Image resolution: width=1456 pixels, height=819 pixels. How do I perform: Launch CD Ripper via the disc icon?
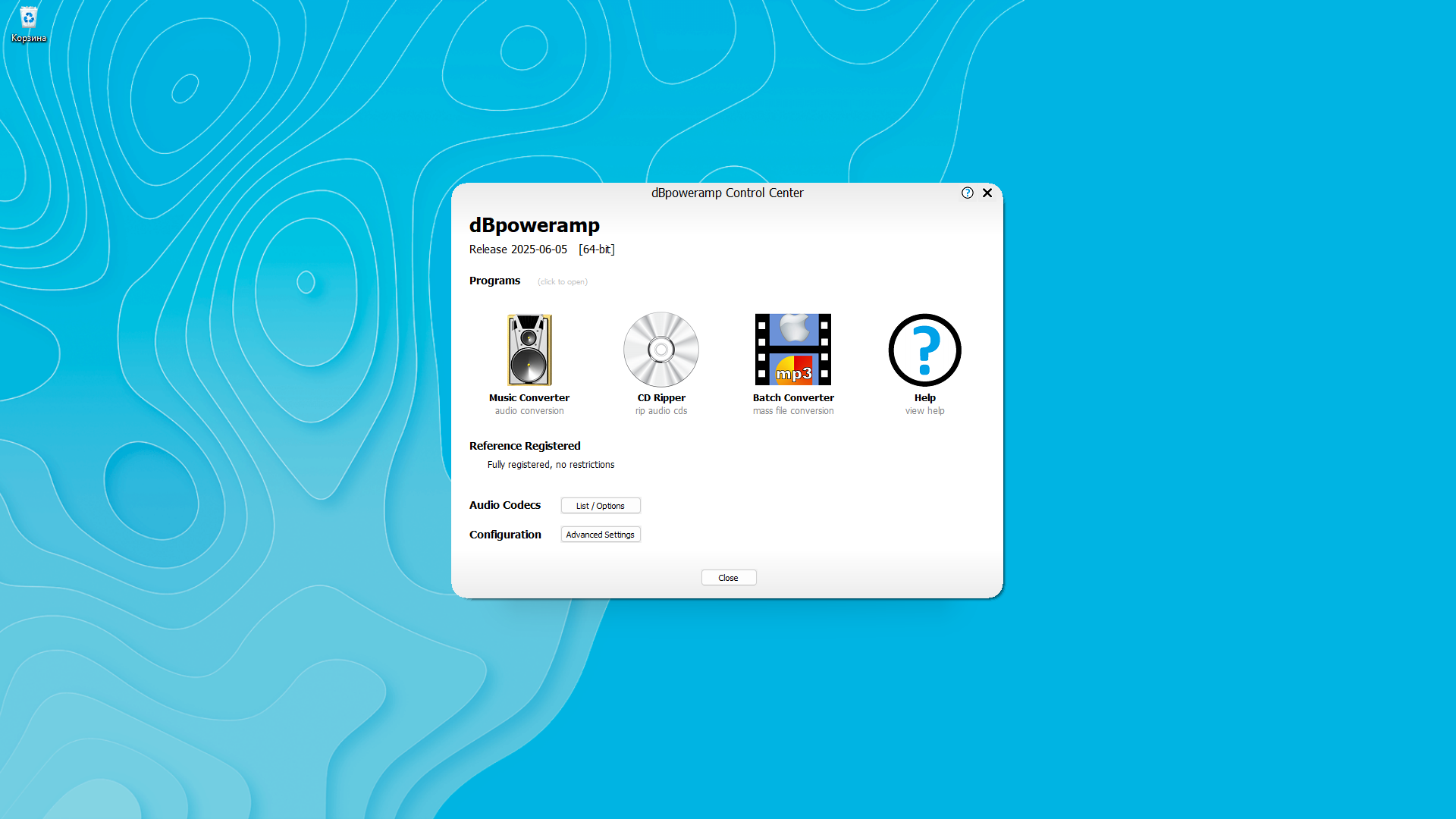[x=661, y=350]
